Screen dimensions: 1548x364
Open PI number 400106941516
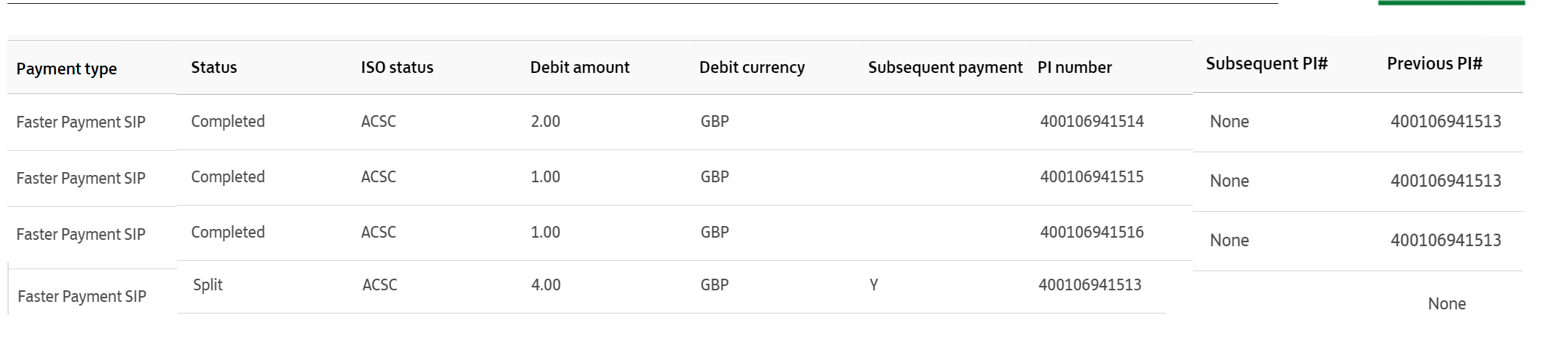pos(1092,232)
